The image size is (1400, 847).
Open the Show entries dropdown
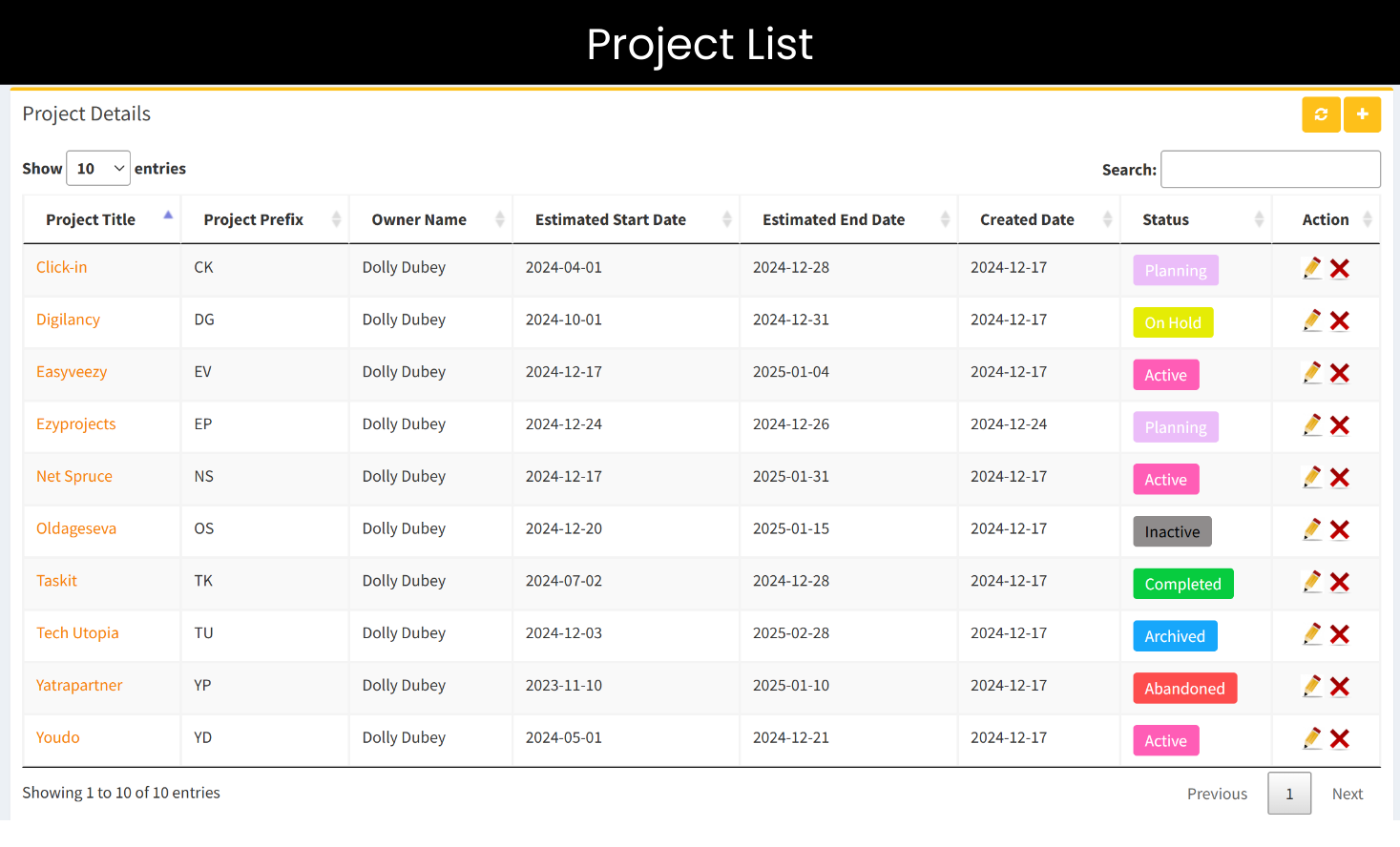point(97,168)
